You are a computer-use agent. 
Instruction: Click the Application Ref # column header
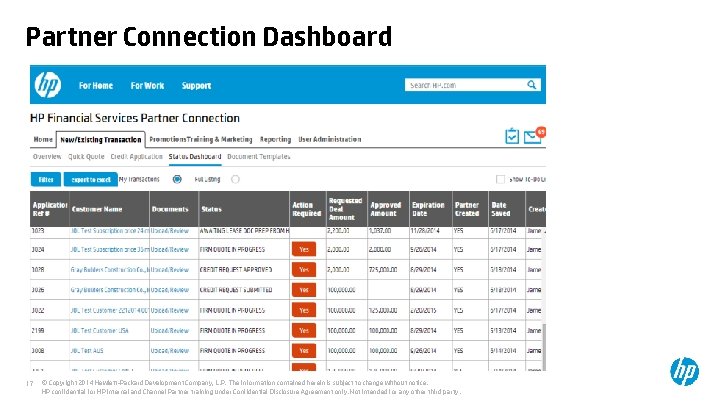pos(50,209)
